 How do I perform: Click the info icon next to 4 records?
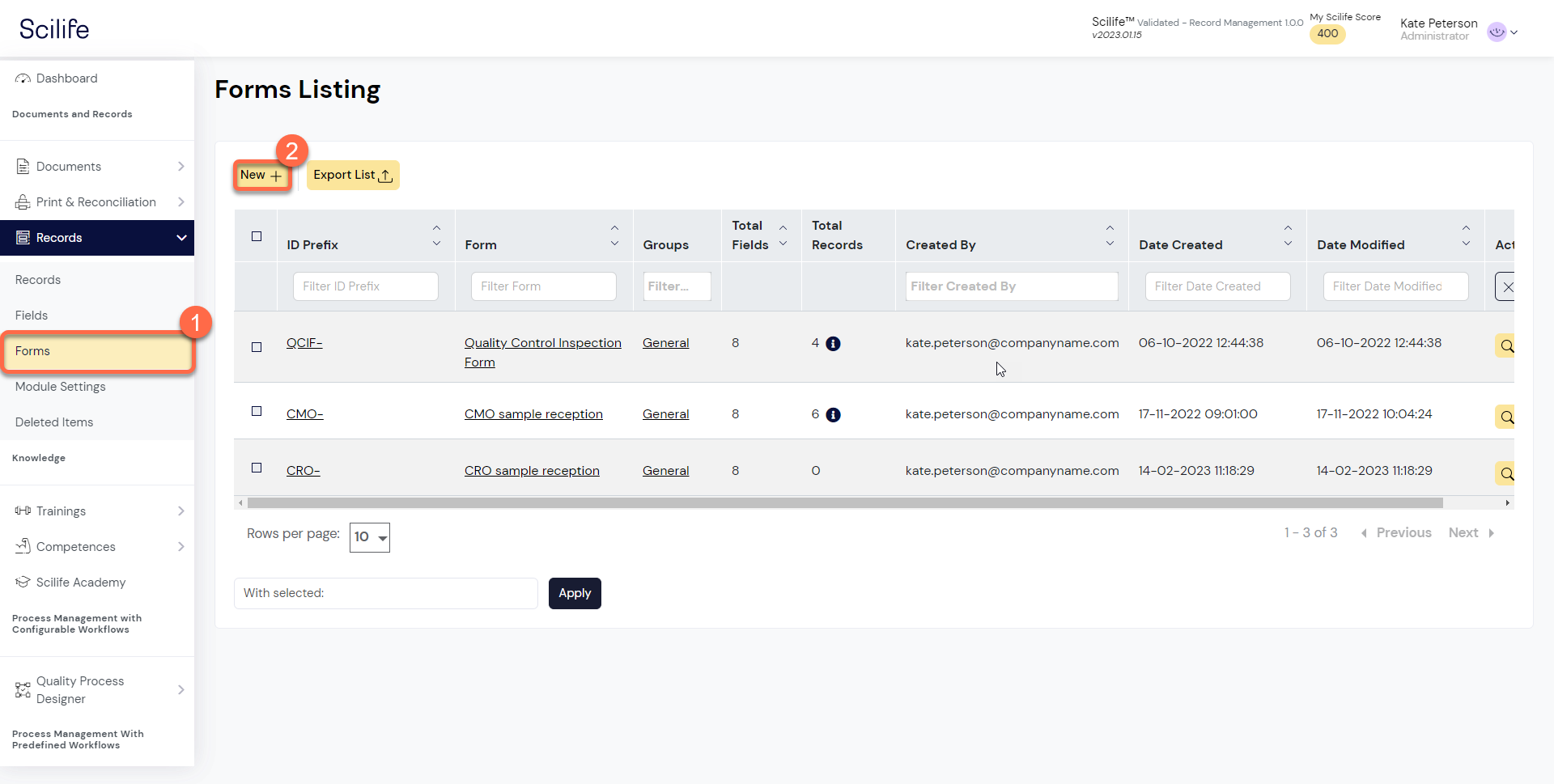click(833, 344)
